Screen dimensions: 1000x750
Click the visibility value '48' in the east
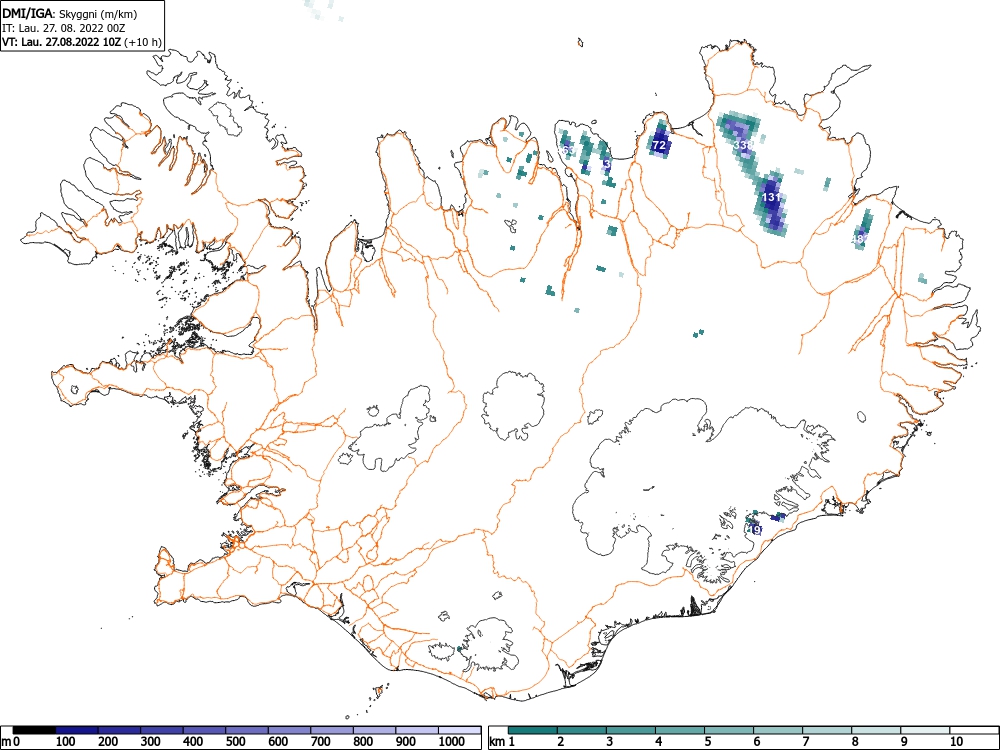point(858,239)
